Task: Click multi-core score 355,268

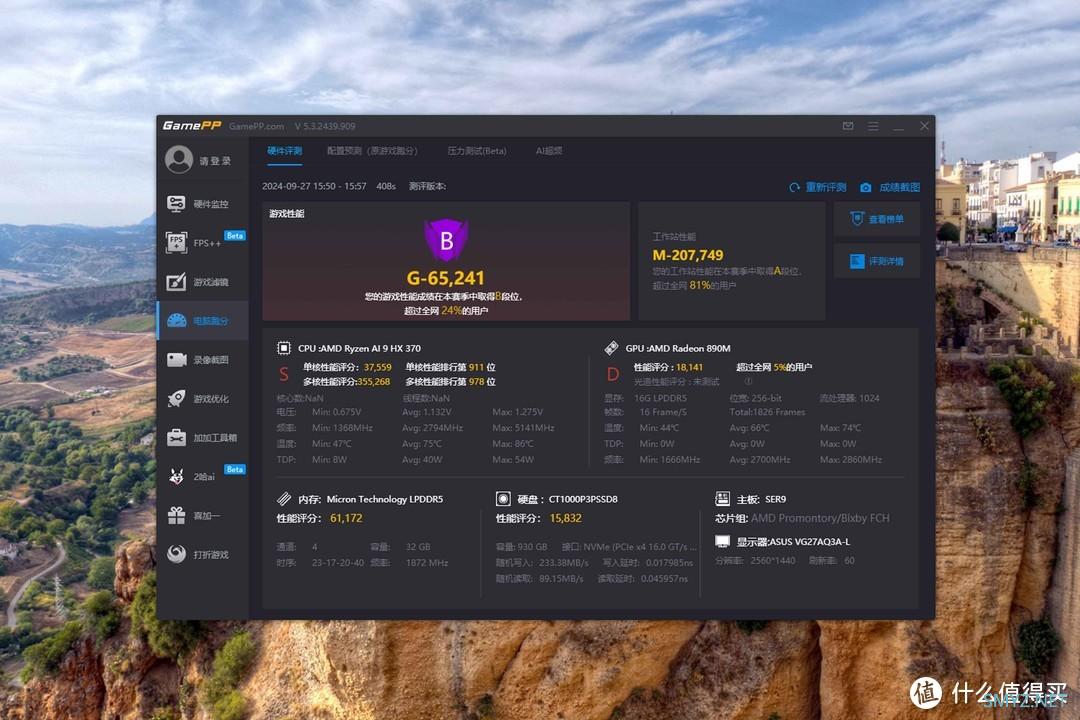Action: pos(373,381)
